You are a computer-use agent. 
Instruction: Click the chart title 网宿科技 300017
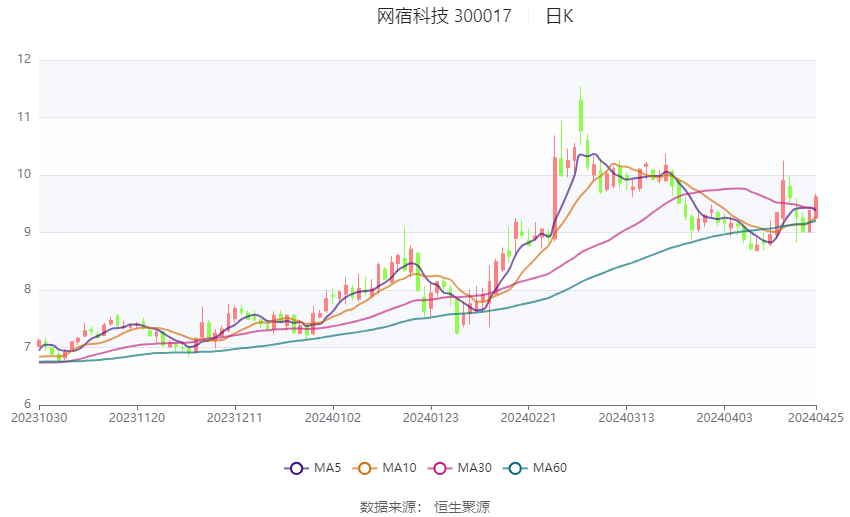click(x=444, y=16)
